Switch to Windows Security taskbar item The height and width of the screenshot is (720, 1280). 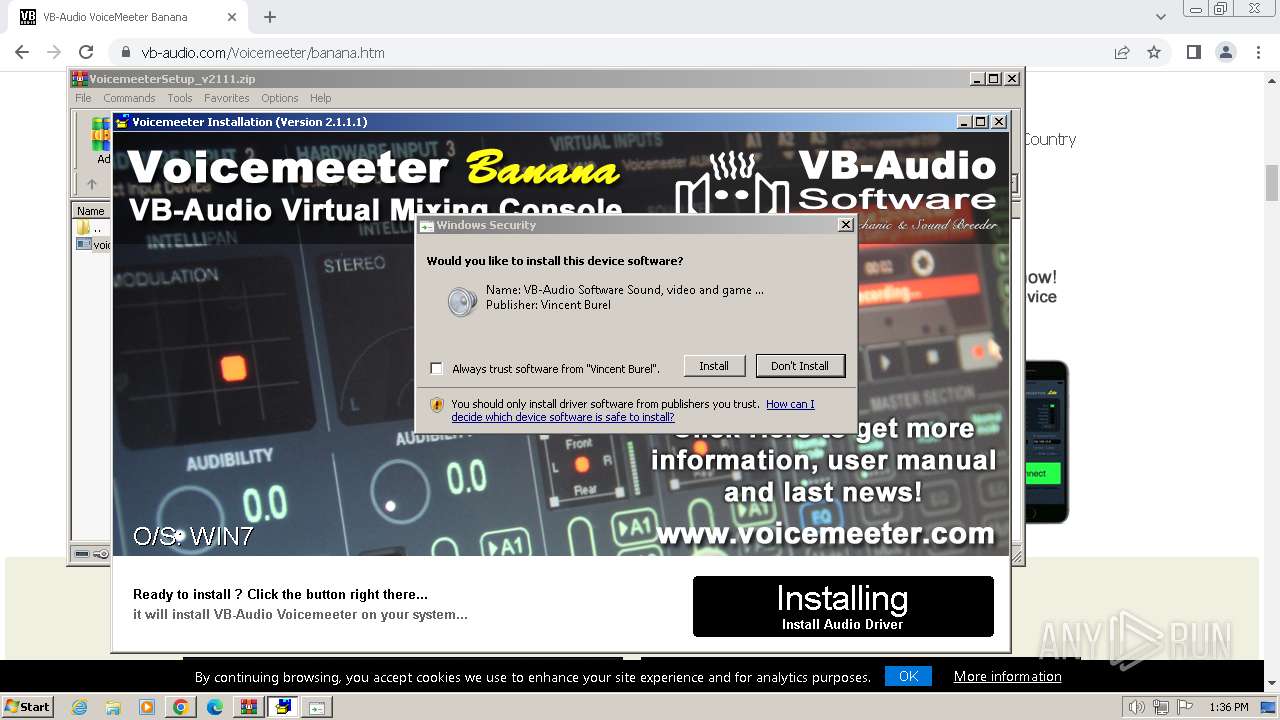[x=317, y=707]
